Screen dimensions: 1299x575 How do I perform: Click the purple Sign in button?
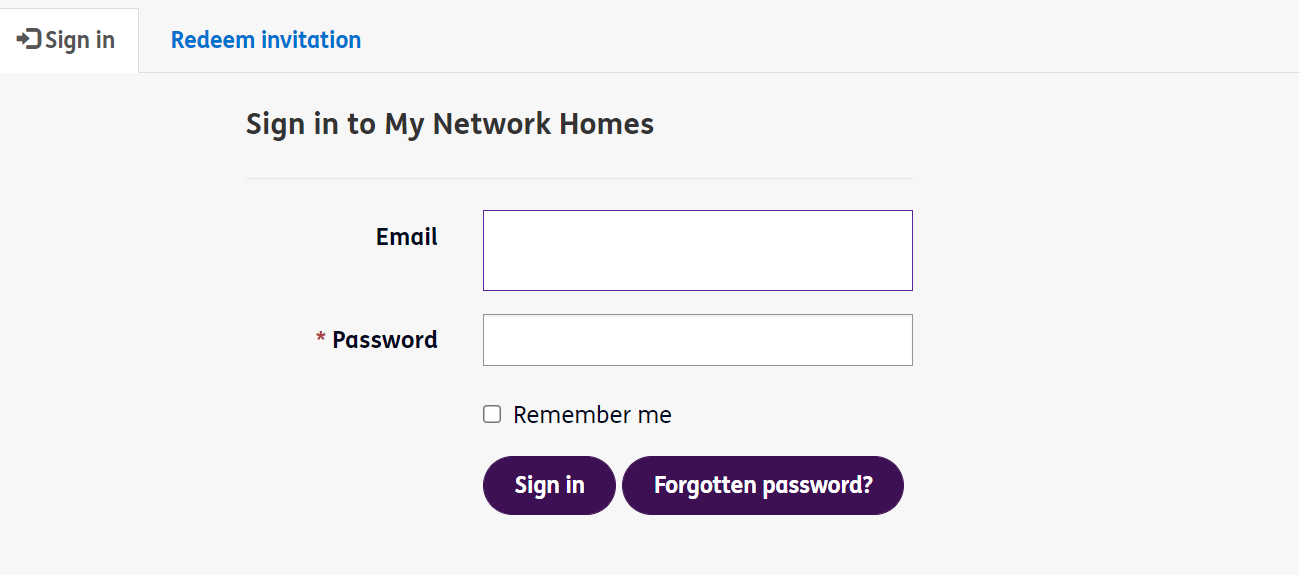click(549, 485)
